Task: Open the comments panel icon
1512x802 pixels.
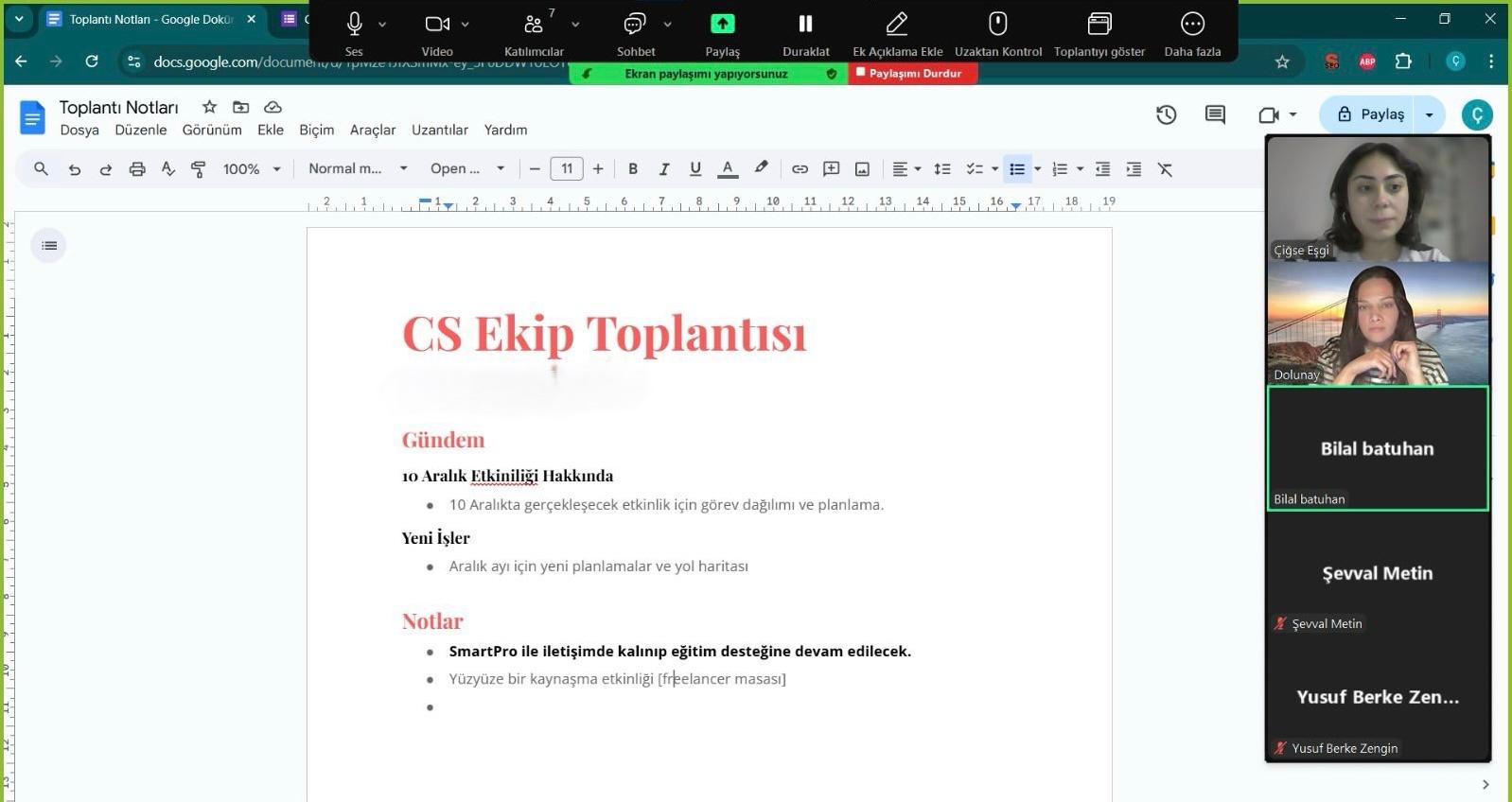Action: [x=1215, y=114]
